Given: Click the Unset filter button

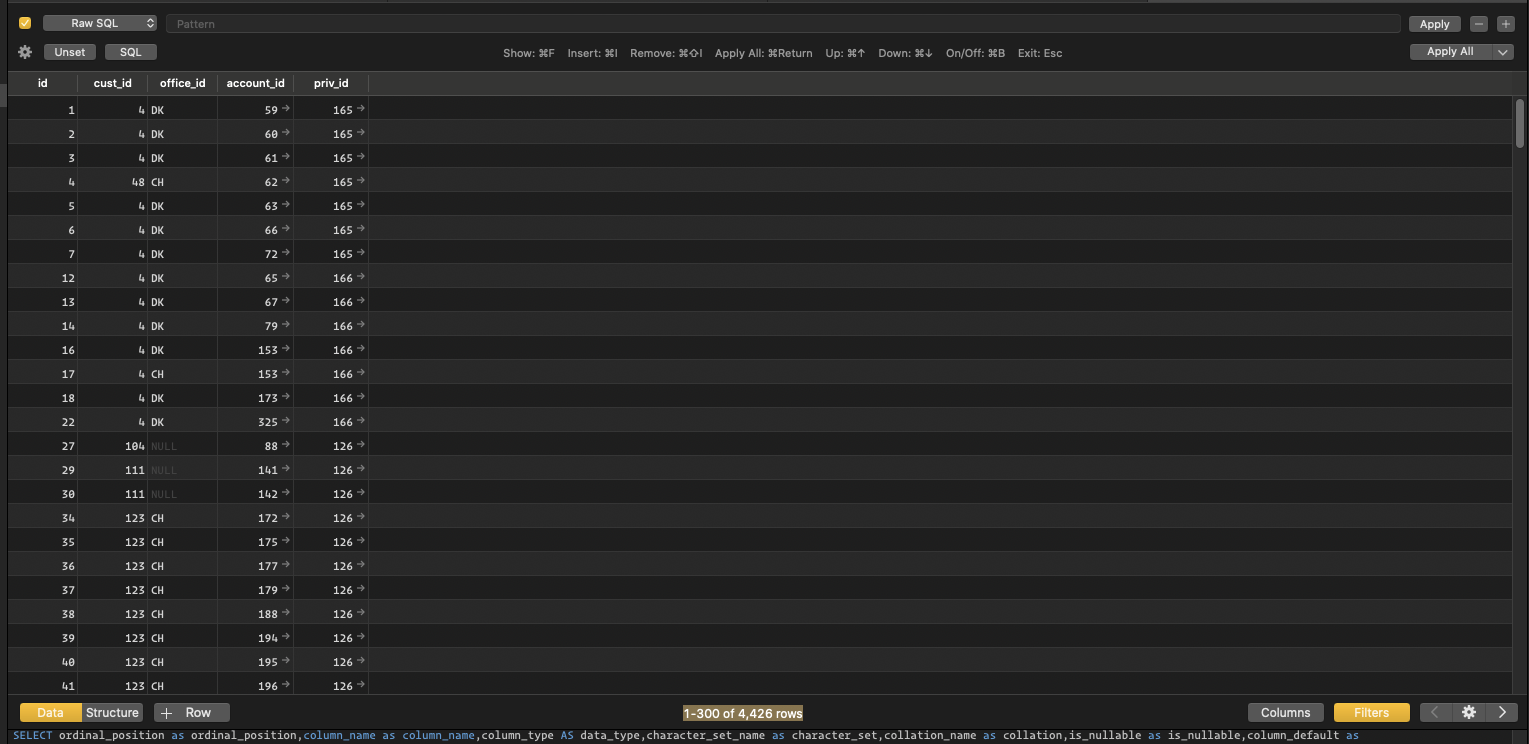Looking at the screenshot, I should coord(70,51).
